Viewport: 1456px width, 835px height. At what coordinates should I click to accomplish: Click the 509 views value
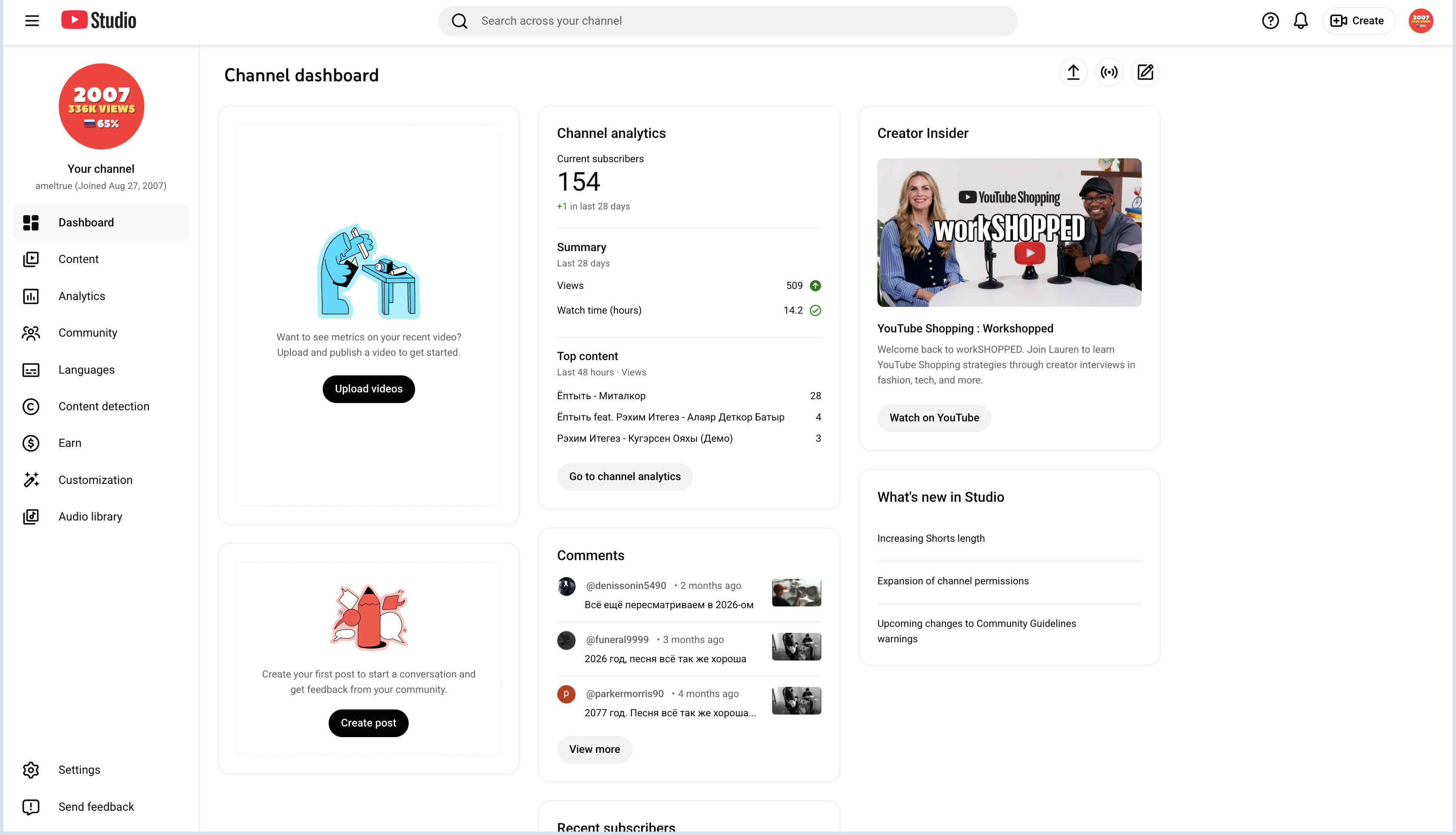point(794,286)
